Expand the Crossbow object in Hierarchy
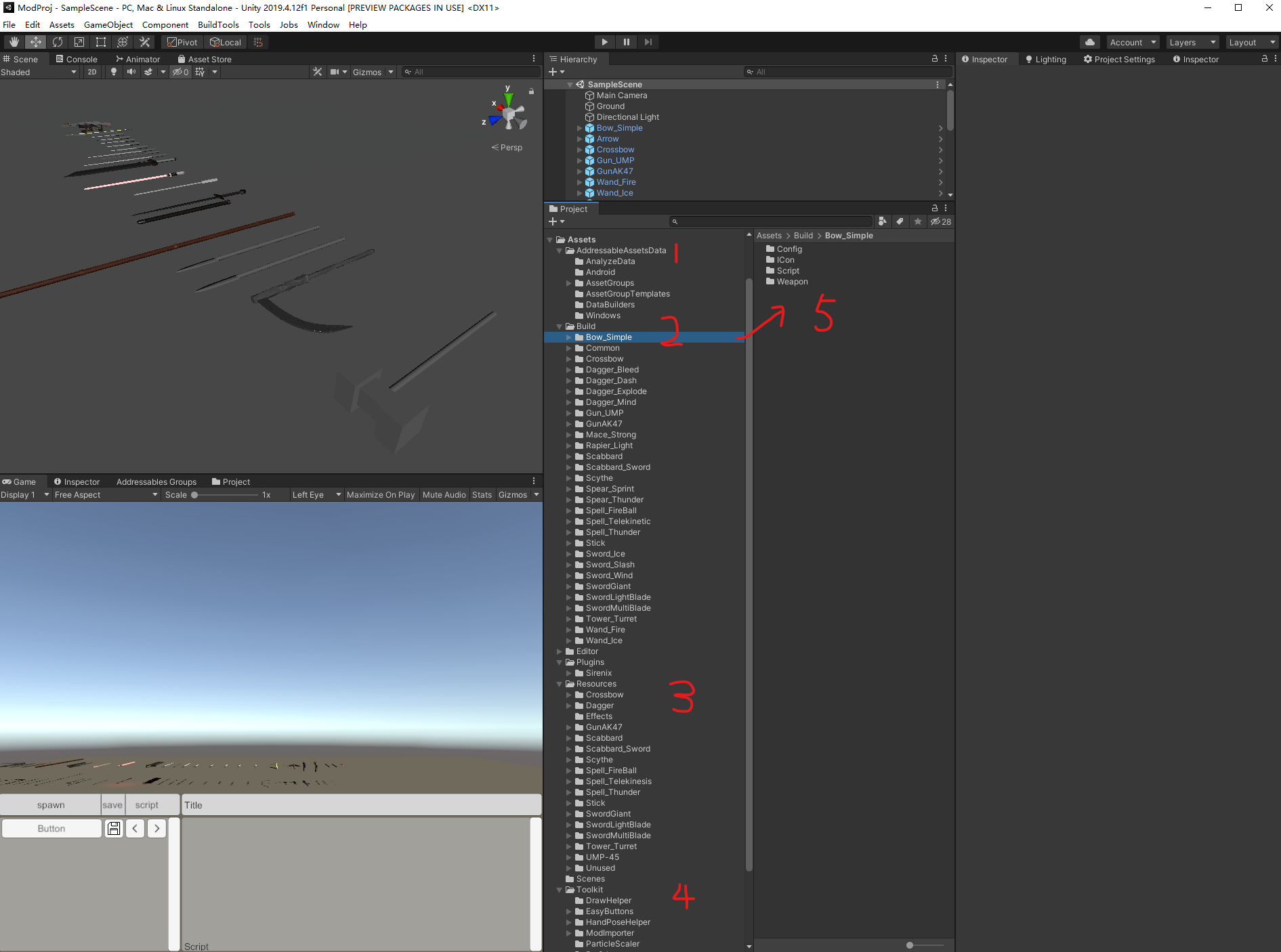 [x=579, y=150]
